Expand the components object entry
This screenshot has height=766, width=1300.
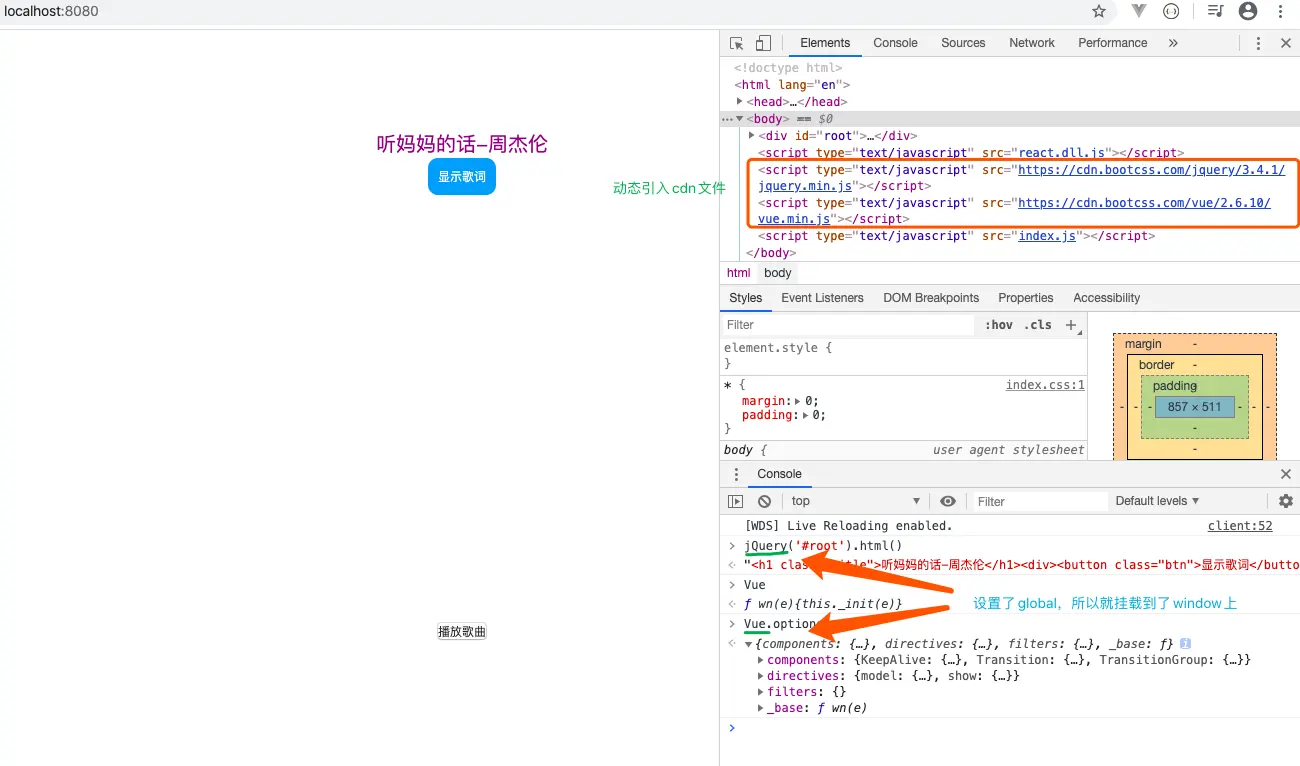pyautogui.click(x=761, y=660)
